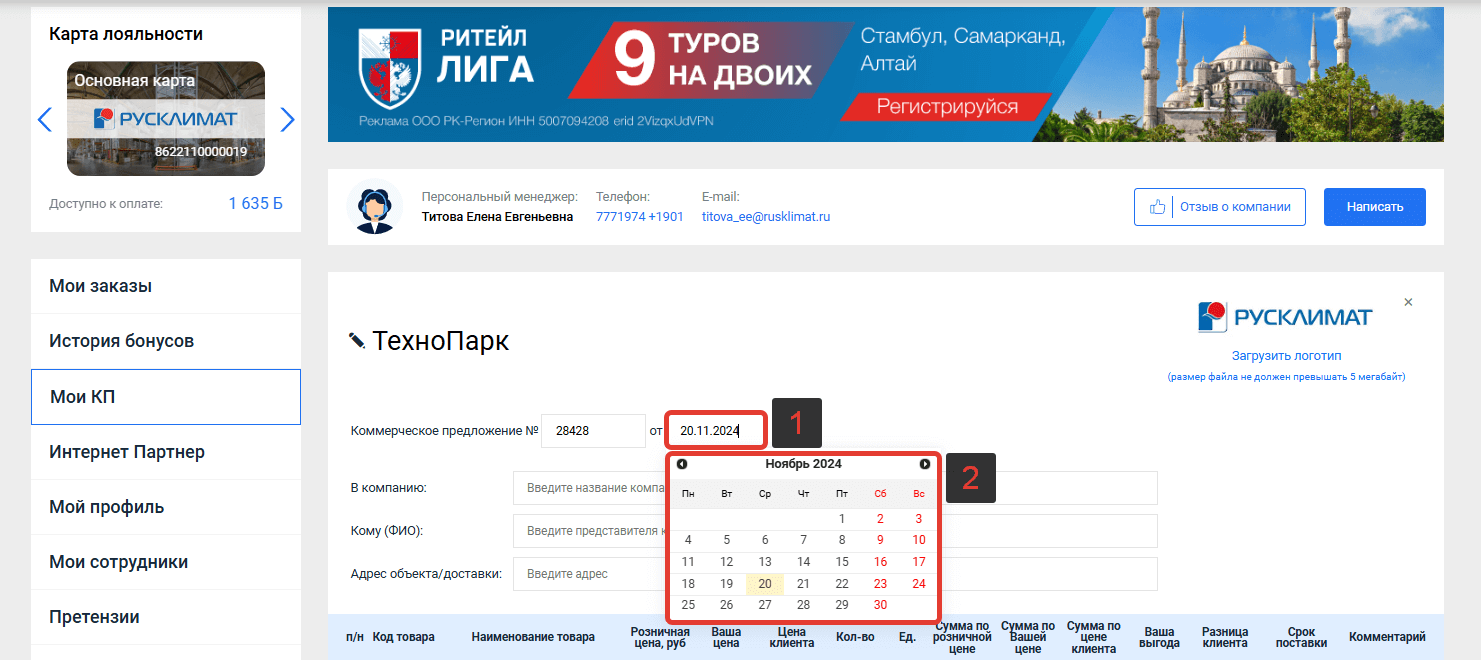Go to Мой профиль
The image size is (1481, 660).
point(166,507)
